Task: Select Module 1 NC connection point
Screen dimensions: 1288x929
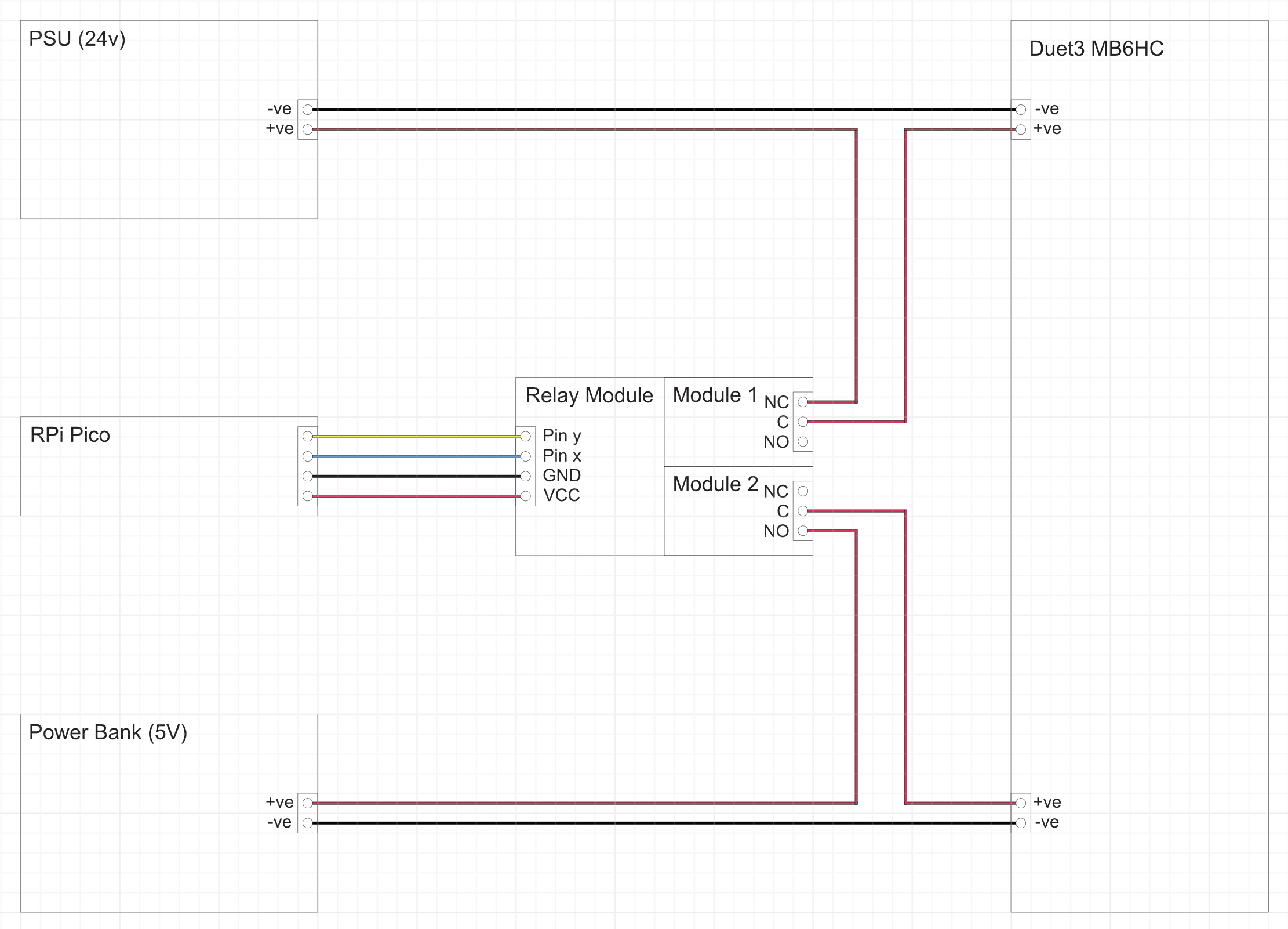Action: tap(803, 402)
